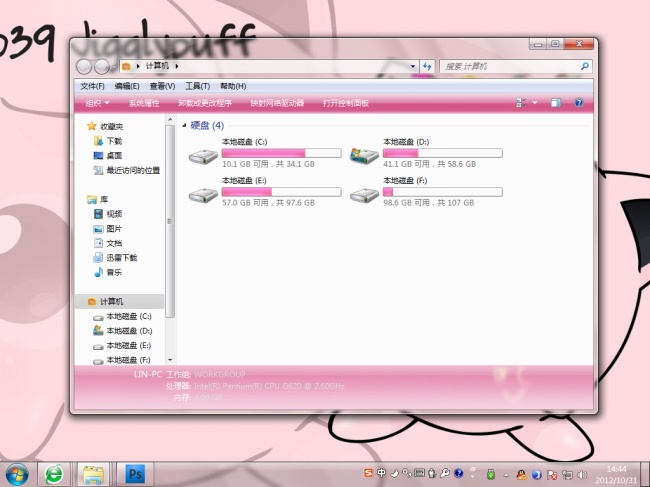Click Uninstall or change a program (卸载或更改程序)
650x487 pixels.
pos(205,103)
